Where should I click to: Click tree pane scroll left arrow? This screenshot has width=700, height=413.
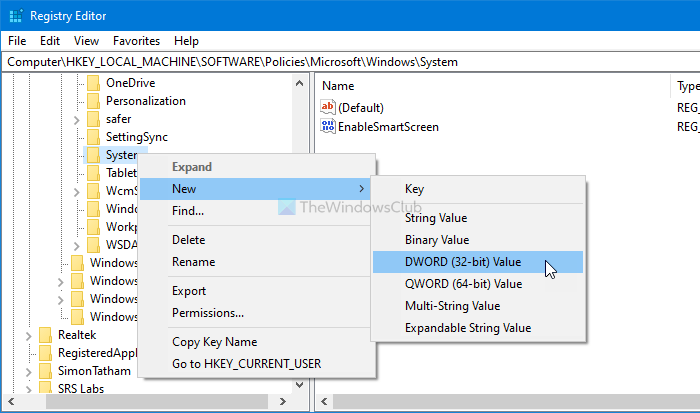click(11, 401)
